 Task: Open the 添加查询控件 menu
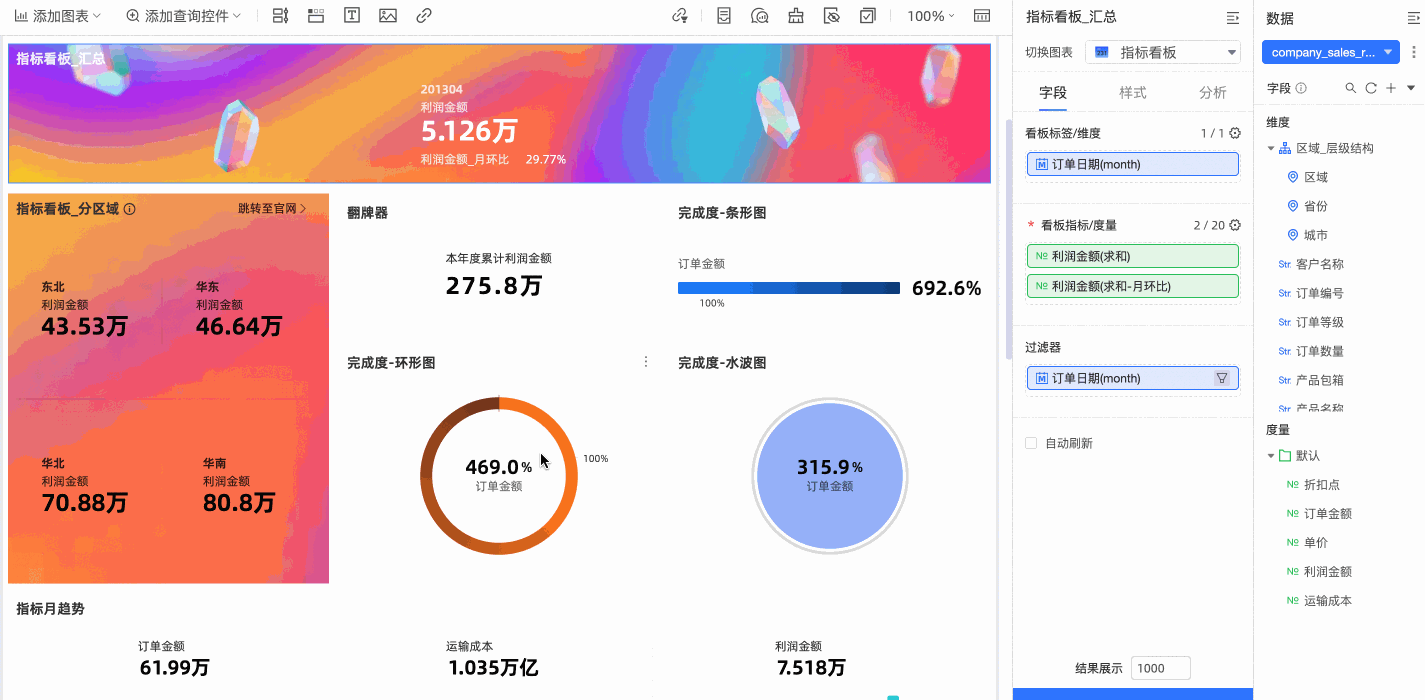184,16
